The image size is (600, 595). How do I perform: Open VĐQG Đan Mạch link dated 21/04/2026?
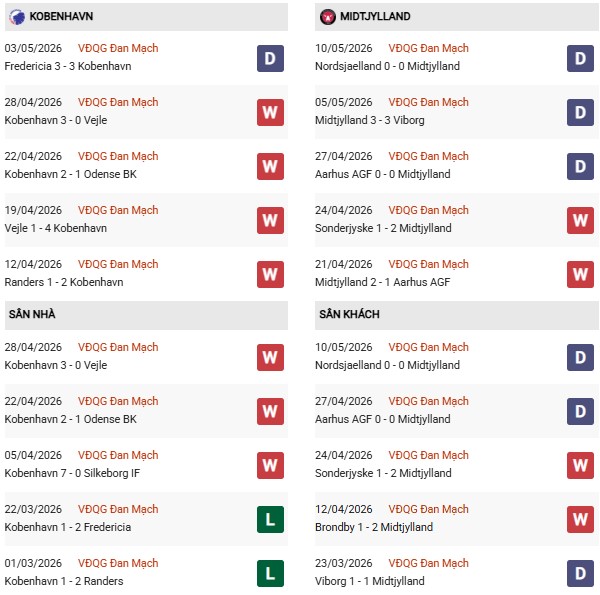click(428, 264)
